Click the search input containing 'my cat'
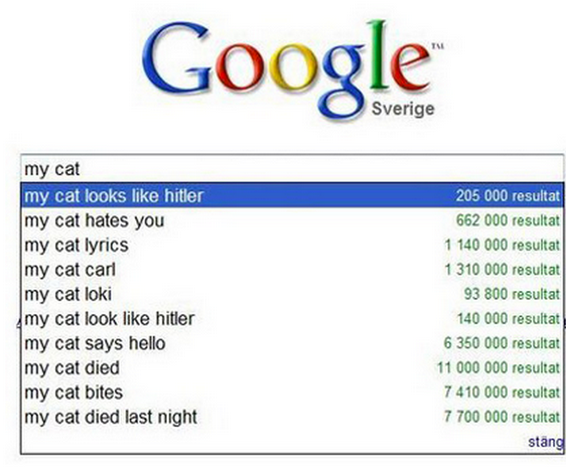The width and height of the screenshot is (566, 475). [x=292, y=169]
